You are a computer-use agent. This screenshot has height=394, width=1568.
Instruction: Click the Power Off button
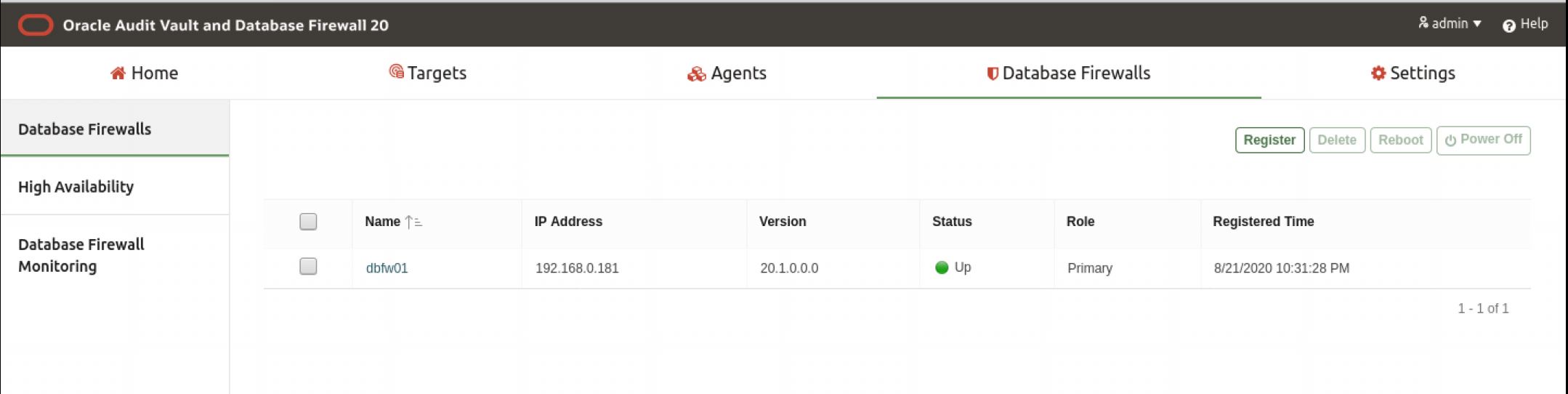tap(1483, 140)
